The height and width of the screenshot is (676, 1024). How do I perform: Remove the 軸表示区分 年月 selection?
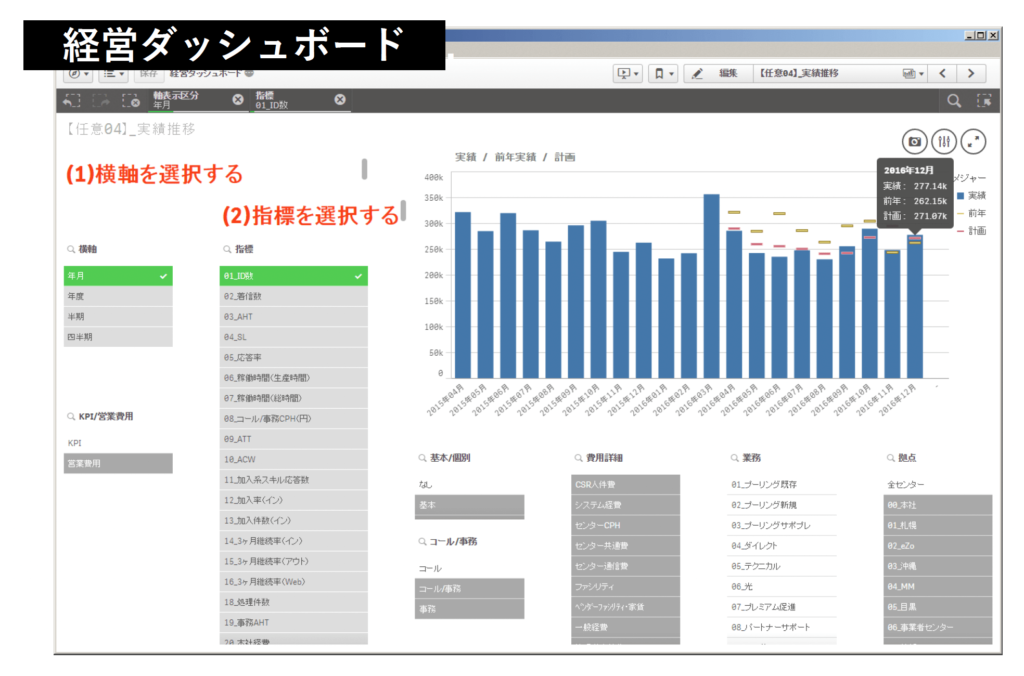238,99
